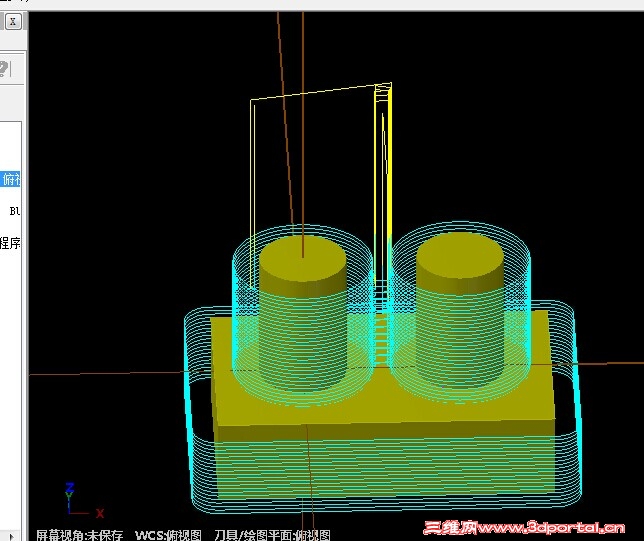Select the tree row starting with Bl
This screenshot has width=644, height=541.
(14, 211)
